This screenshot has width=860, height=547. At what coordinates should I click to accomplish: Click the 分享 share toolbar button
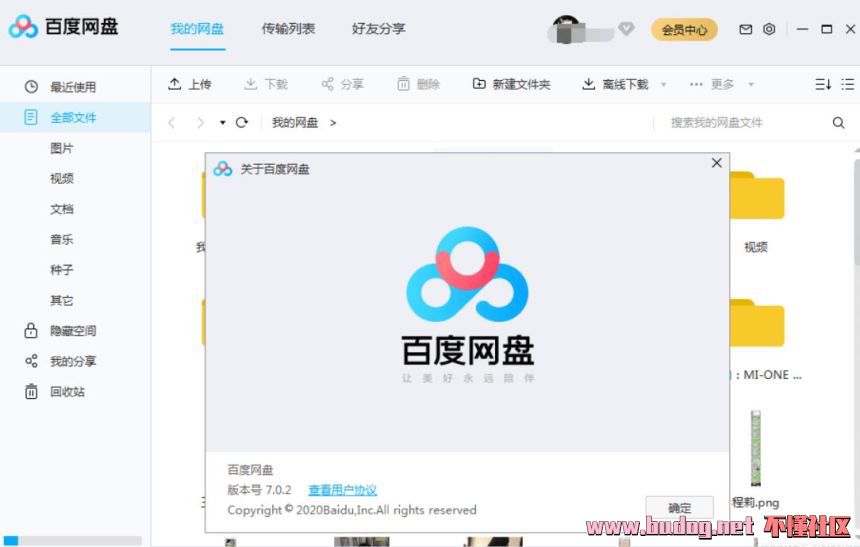click(x=342, y=84)
